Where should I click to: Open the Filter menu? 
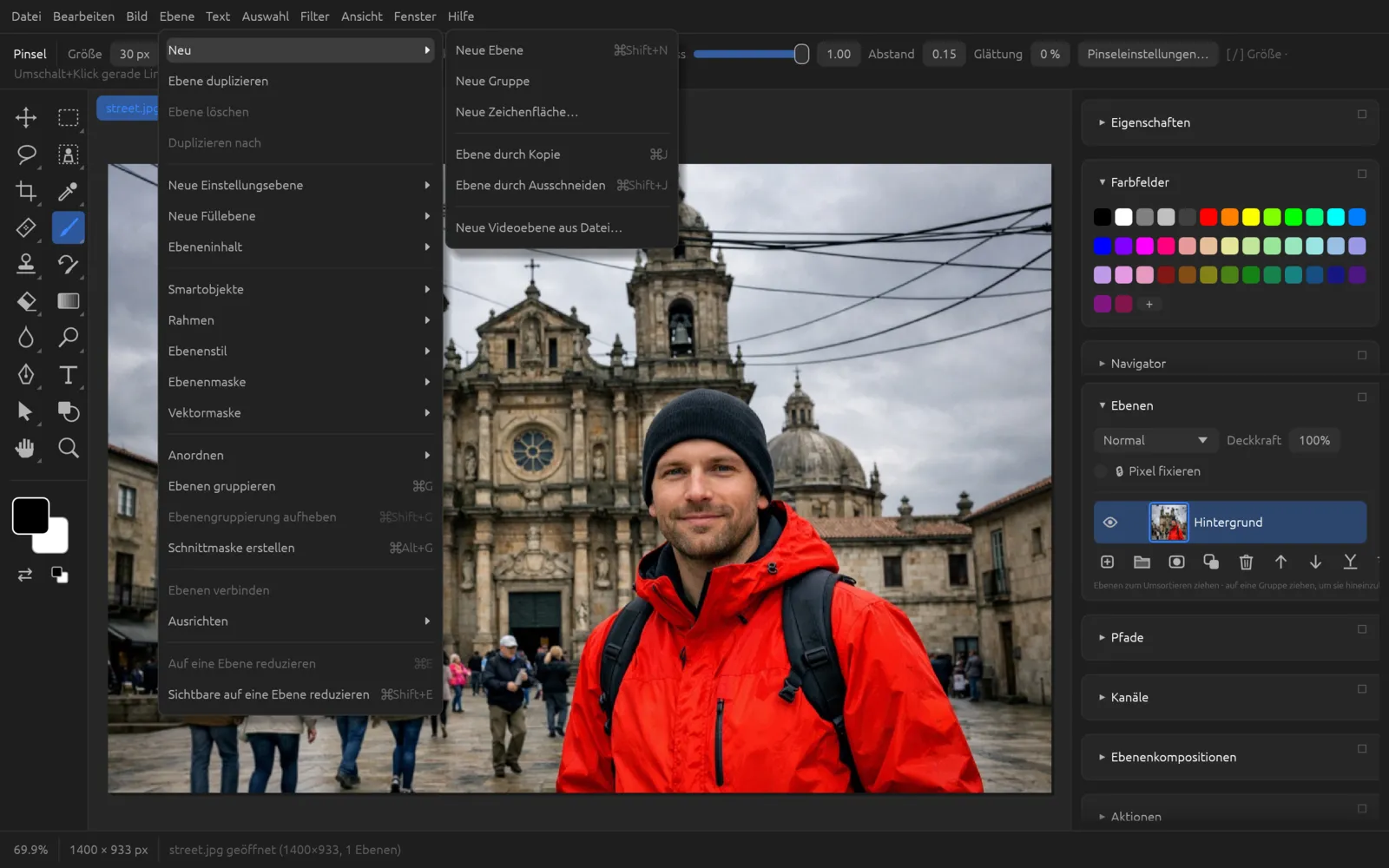point(314,16)
